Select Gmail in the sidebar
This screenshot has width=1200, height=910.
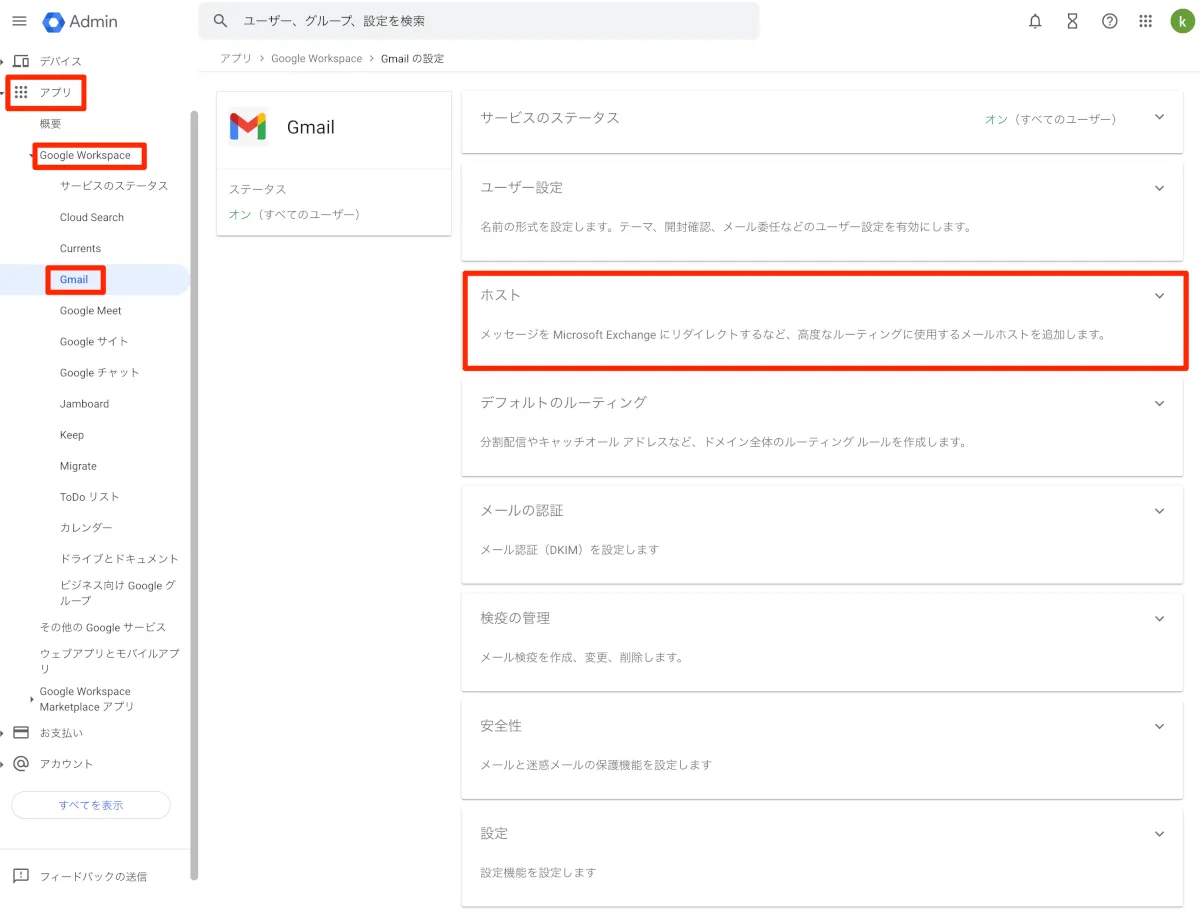74,279
